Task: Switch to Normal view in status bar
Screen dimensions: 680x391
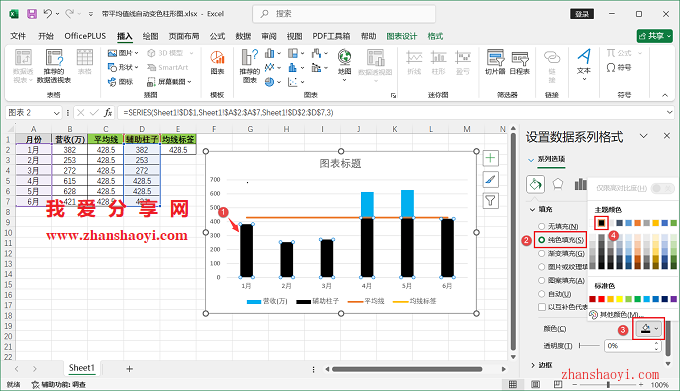Action: pyautogui.click(x=513, y=384)
